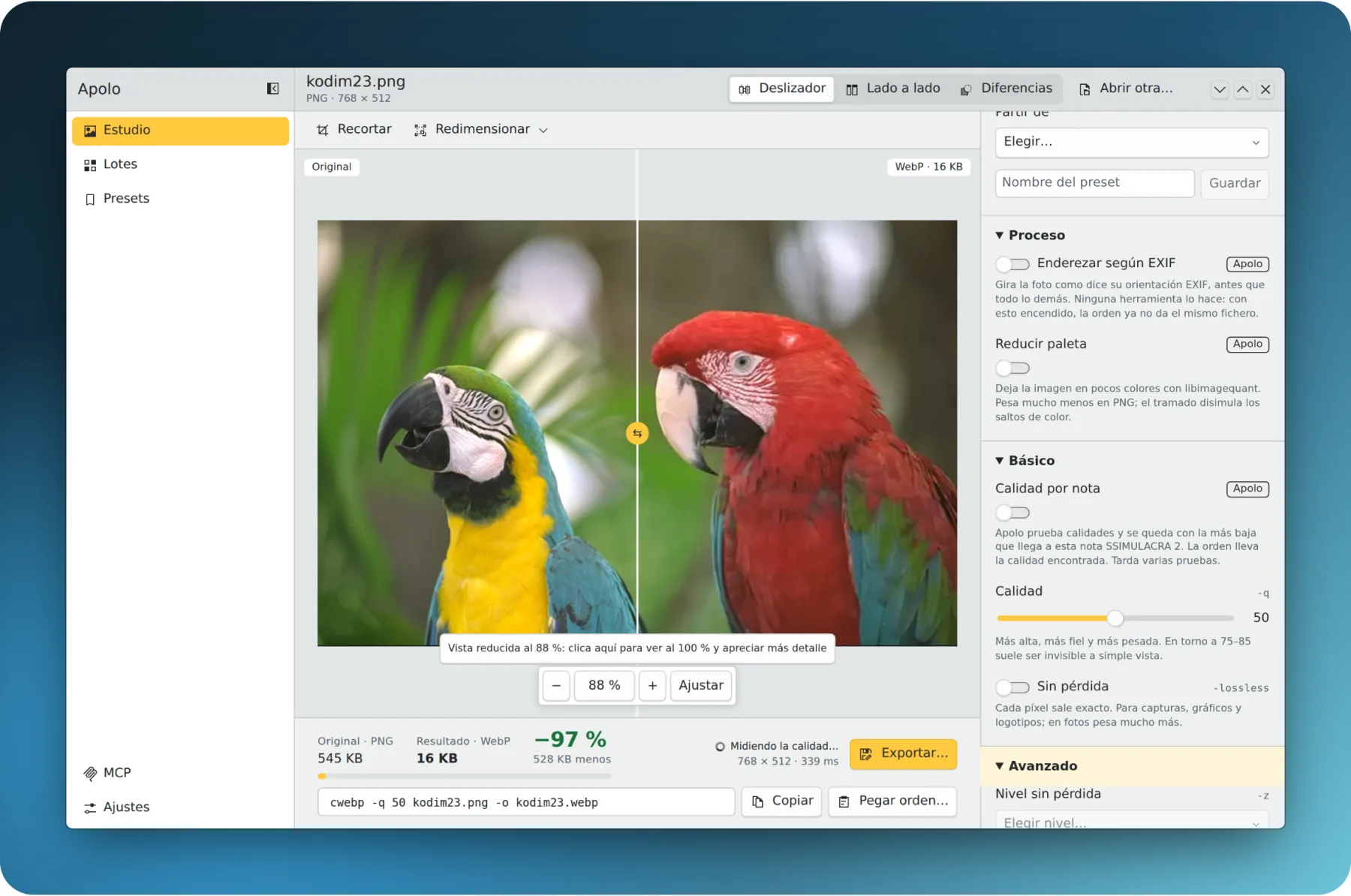Switch to Deslizador comparison view
Viewport: 1351px width, 896px height.
781,89
